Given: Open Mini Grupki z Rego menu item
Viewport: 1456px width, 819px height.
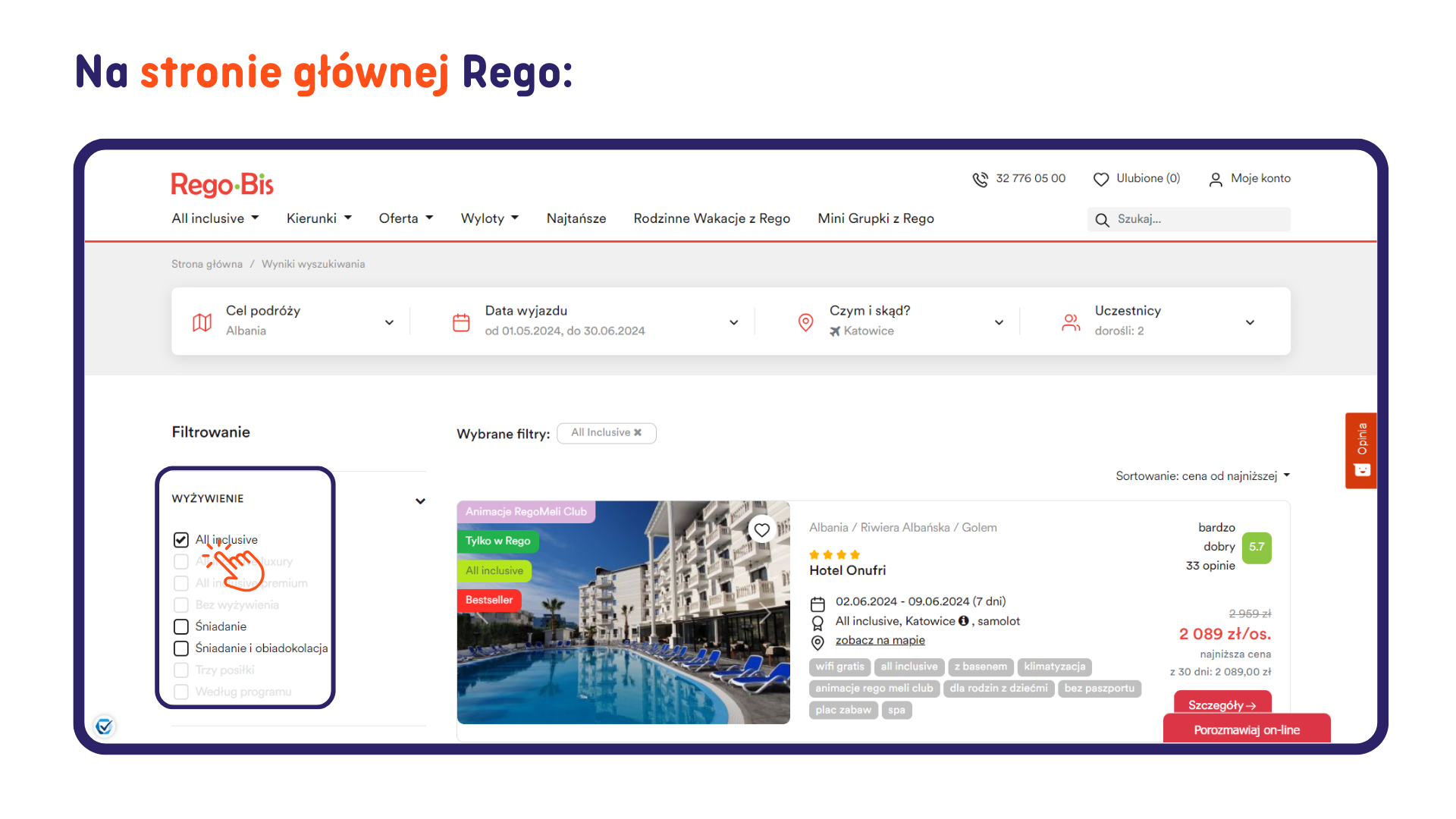Looking at the screenshot, I should click(876, 218).
